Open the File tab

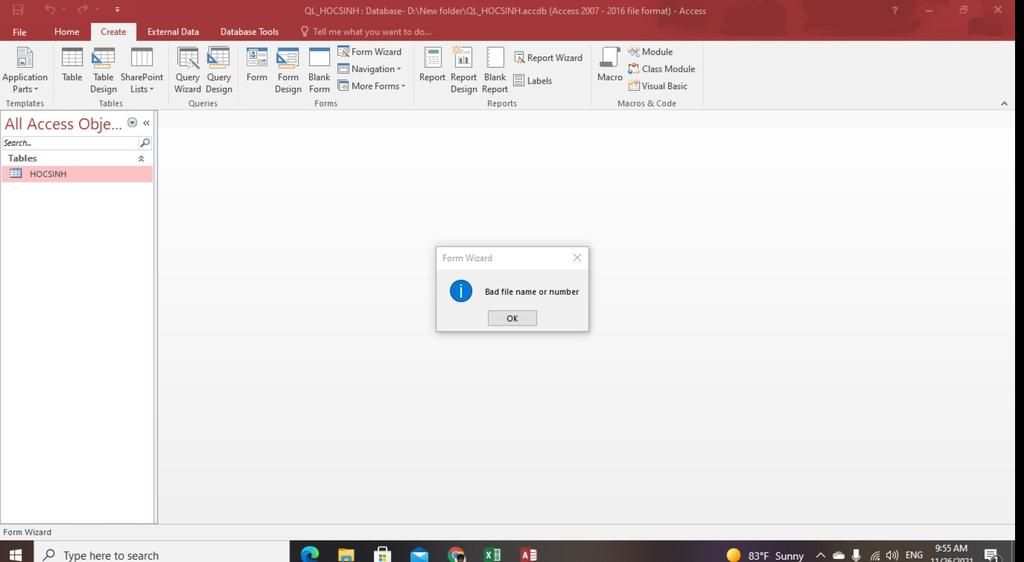[20, 31]
